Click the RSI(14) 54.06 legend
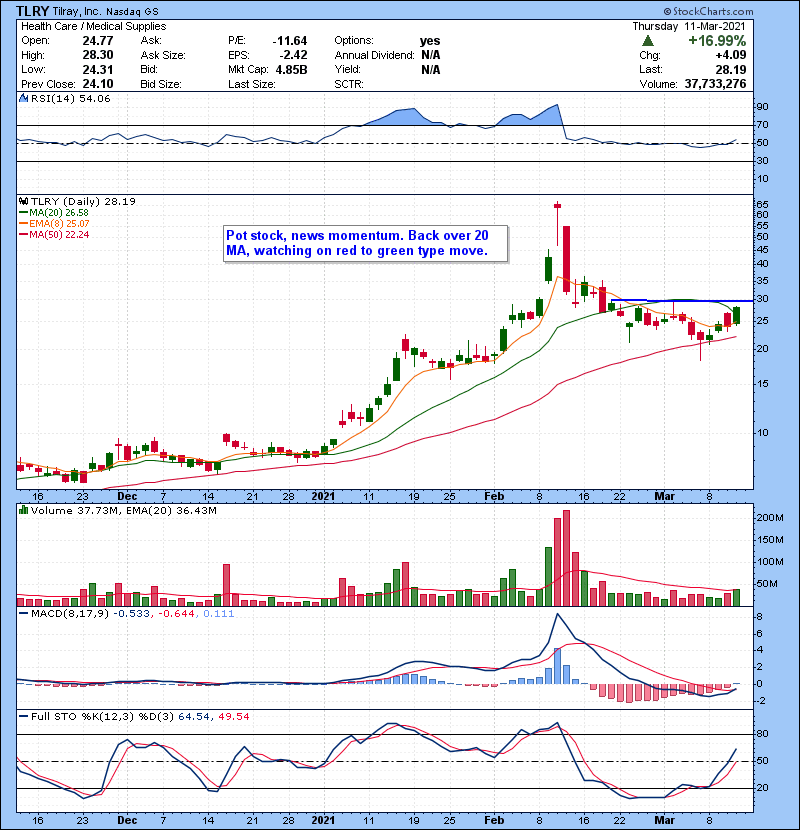The image size is (800, 830). pyautogui.click(x=70, y=98)
